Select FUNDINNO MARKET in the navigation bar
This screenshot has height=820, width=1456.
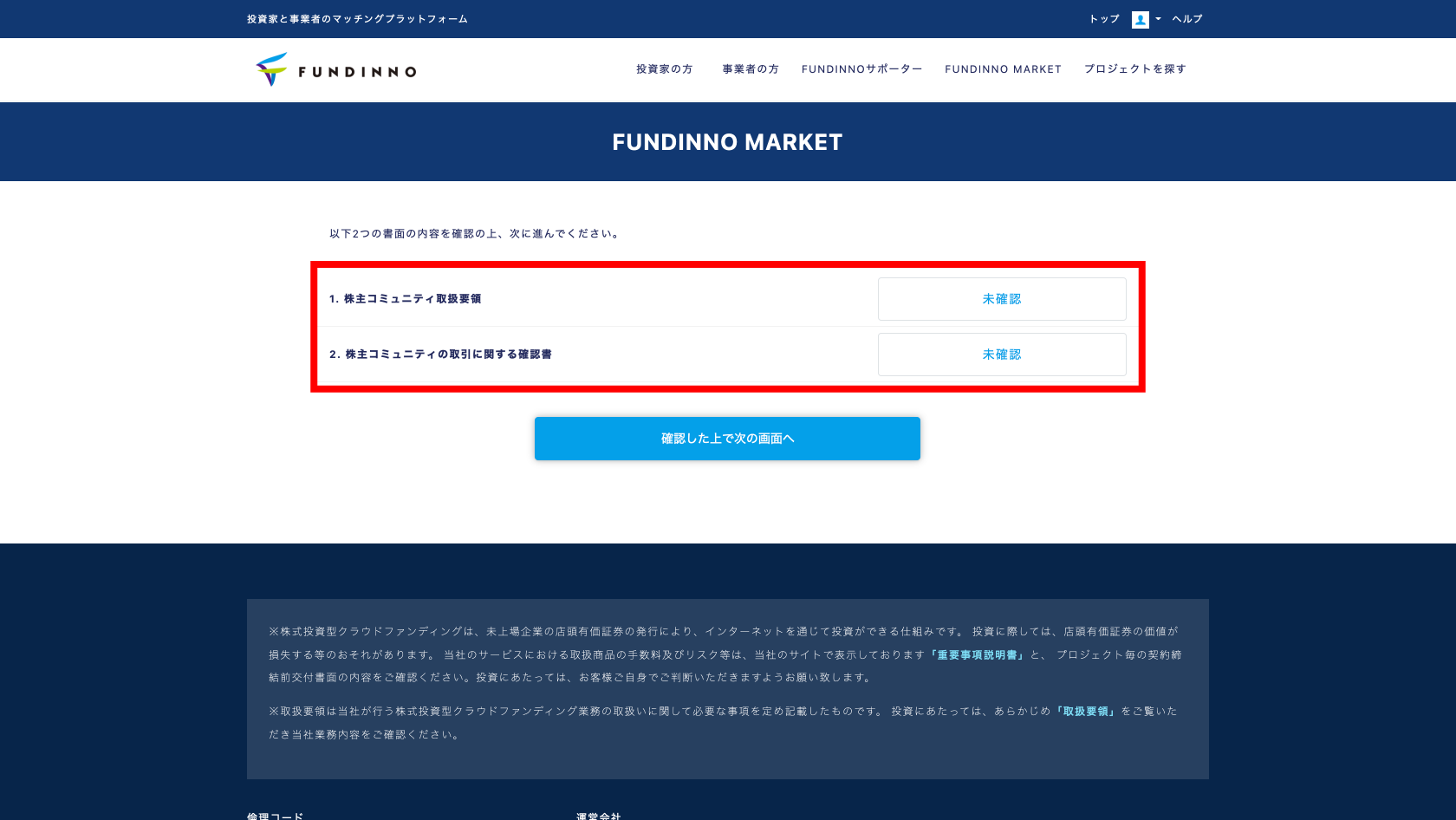1003,69
